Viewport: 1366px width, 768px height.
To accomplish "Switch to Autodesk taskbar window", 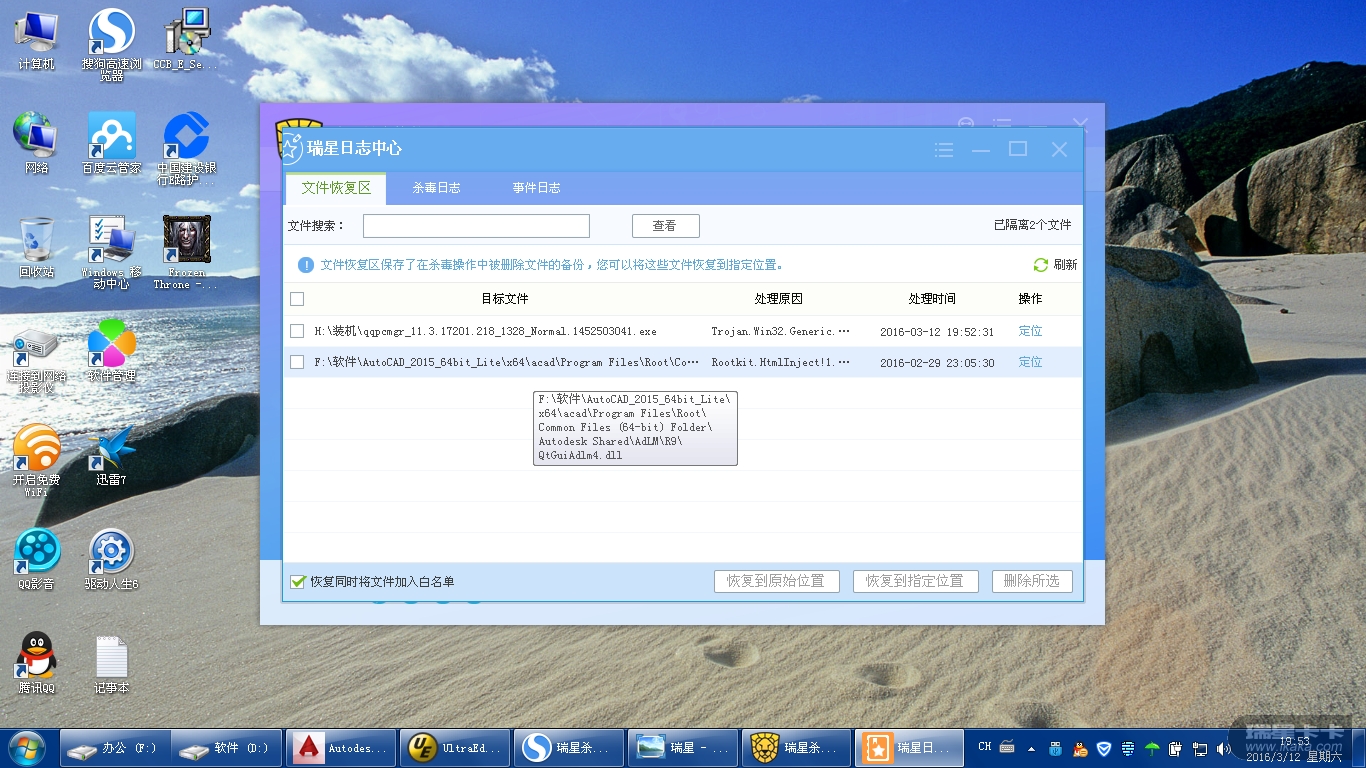I will [x=341, y=748].
